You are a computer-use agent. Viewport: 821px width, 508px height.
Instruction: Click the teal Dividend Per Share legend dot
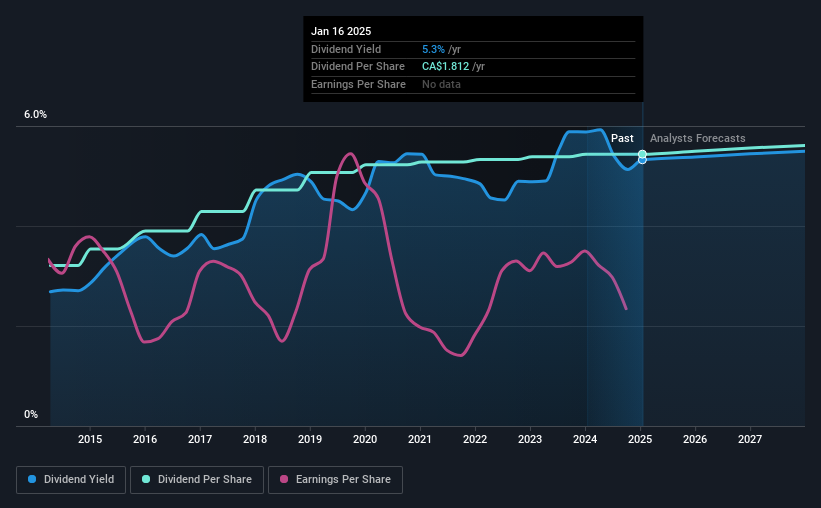pyautogui.click(x=146, y=479)
